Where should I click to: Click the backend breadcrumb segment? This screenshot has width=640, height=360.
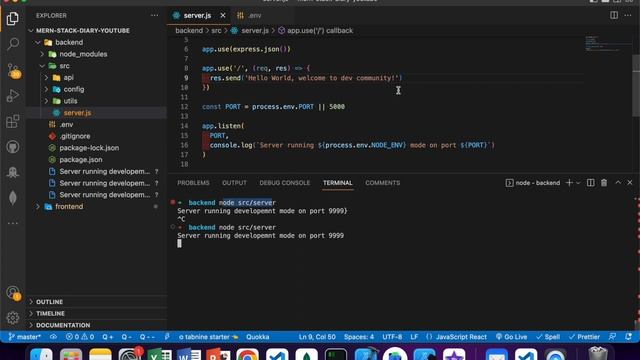click(189, 31)
